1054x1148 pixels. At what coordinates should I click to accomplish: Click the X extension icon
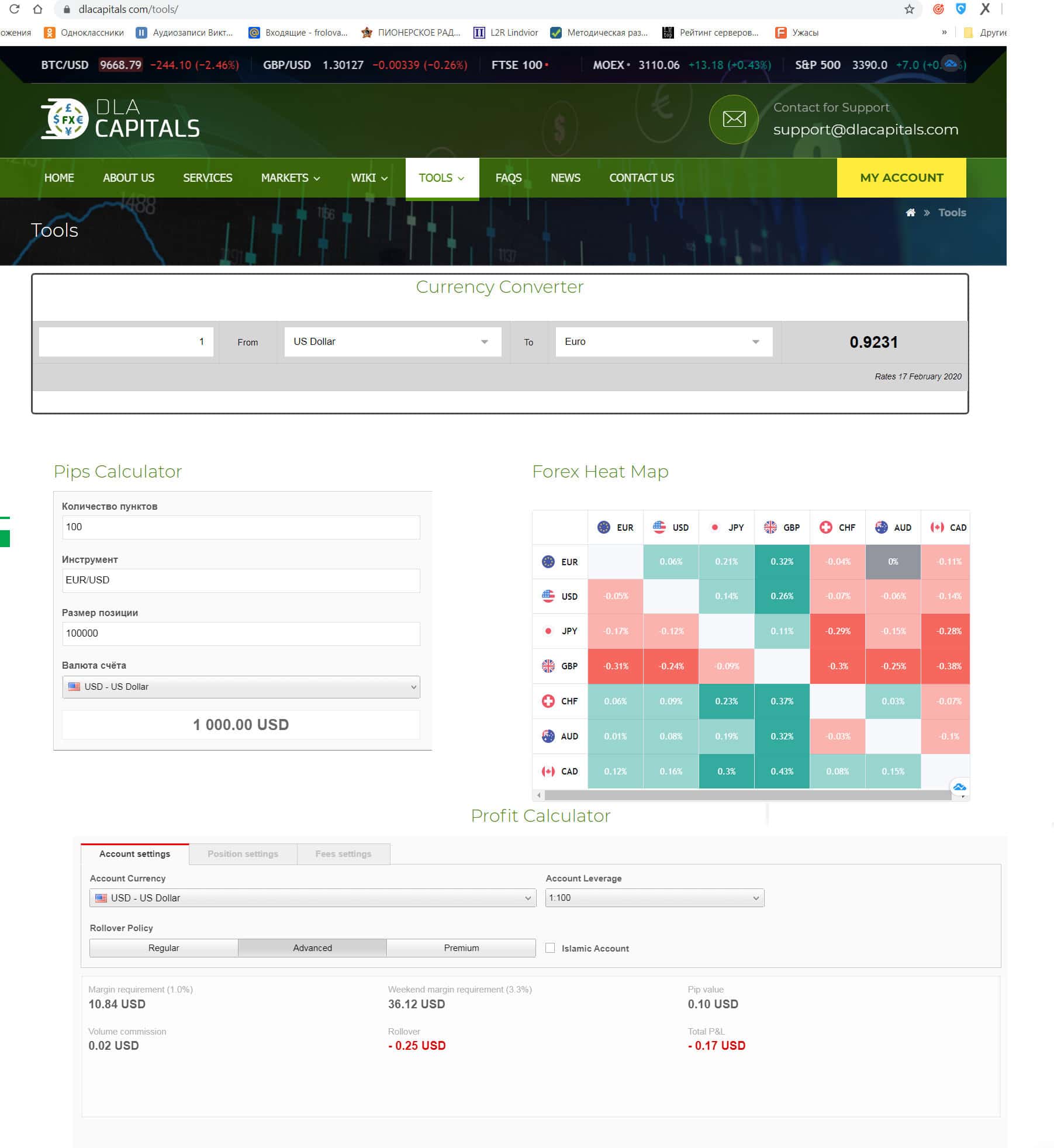point(985,9)
